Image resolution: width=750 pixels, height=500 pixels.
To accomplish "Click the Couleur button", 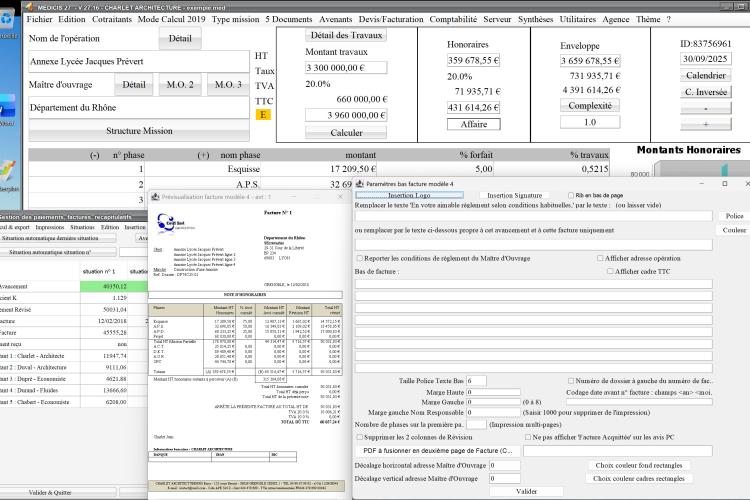I will [734, 230].
